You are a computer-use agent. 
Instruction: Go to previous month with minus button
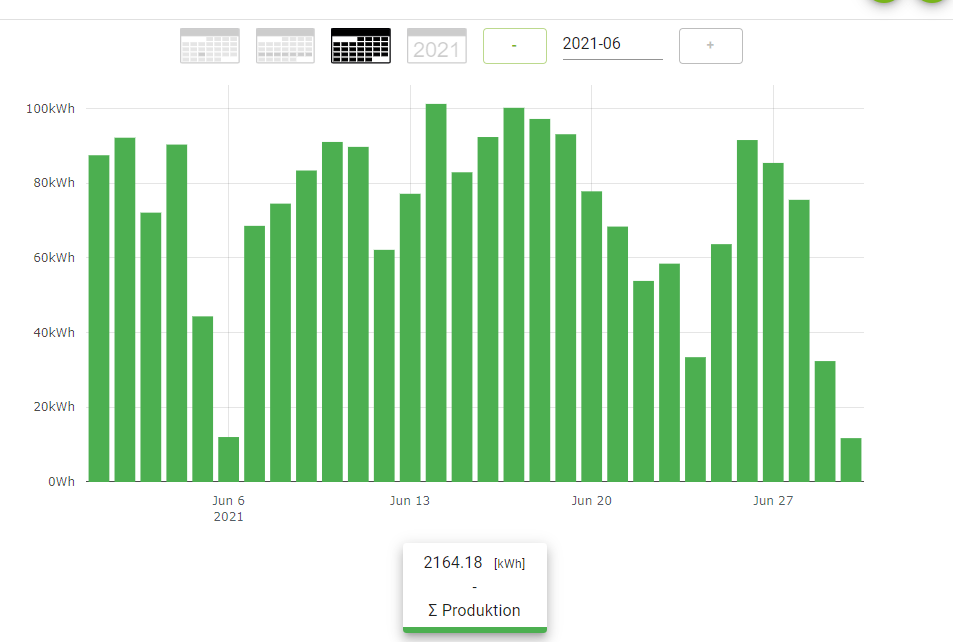(x=515, y=46)
